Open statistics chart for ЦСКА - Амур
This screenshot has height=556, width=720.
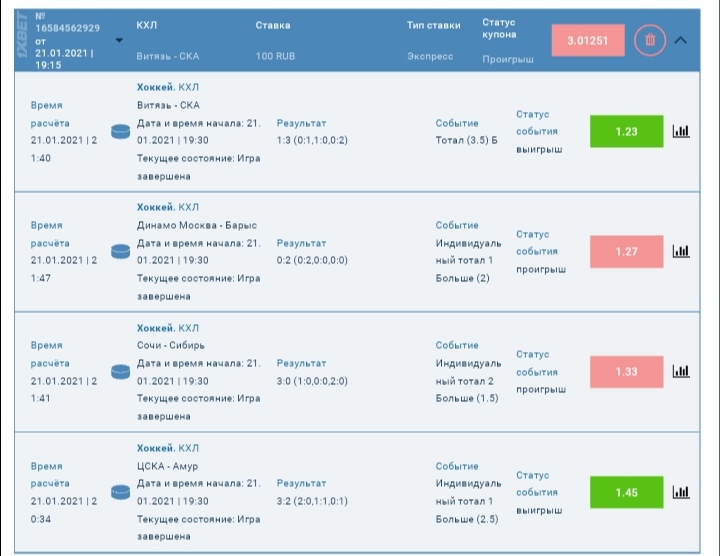(681, 491)
